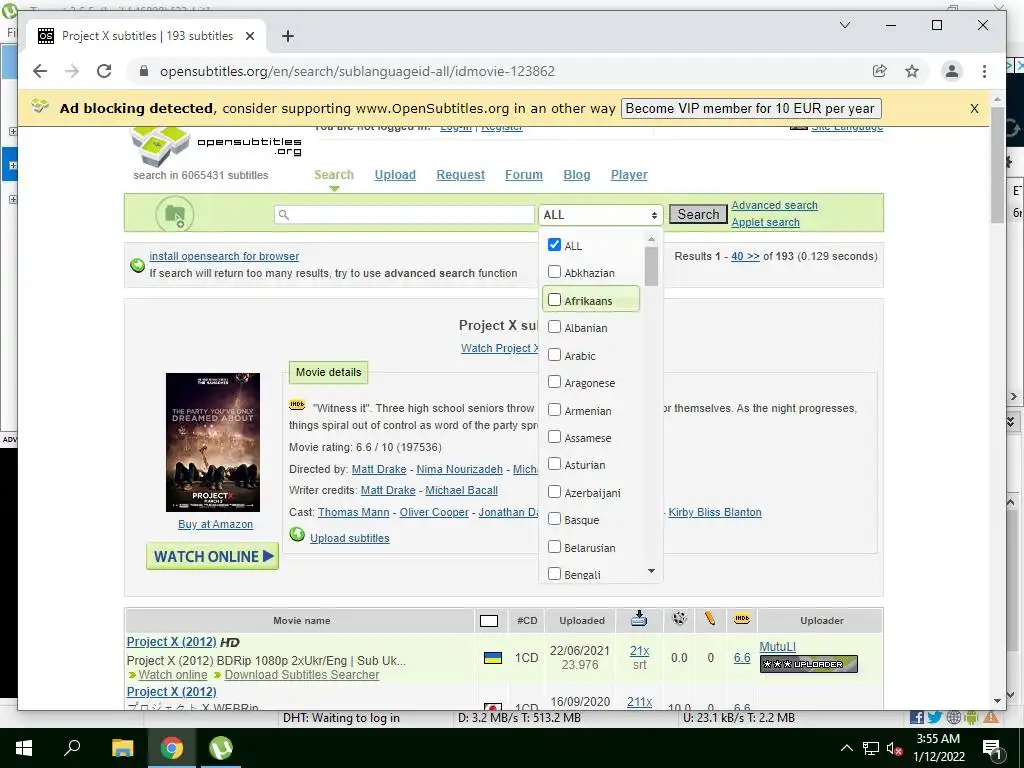The width and height of the screenshot is (1024, 768).
Task: Click the download column header icon
Action: (639, 618)
